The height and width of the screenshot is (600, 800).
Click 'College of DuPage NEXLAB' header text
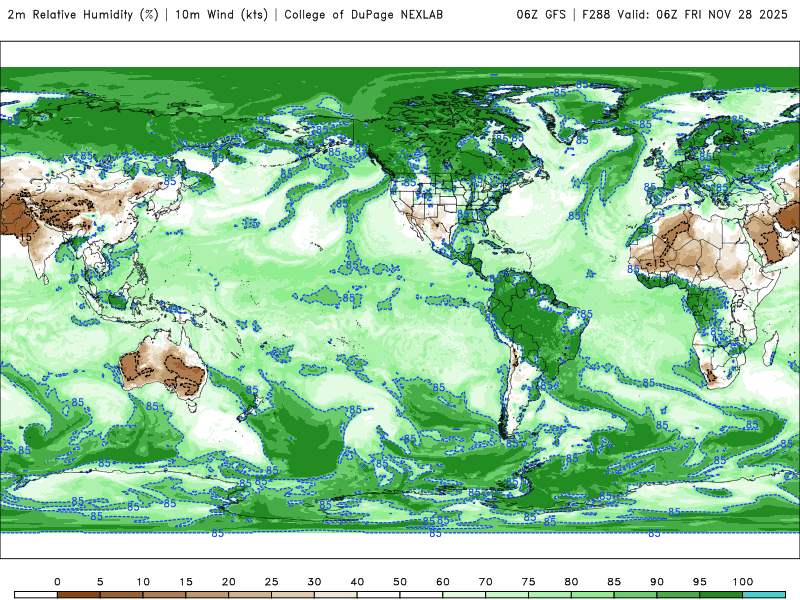coord(363,15)
